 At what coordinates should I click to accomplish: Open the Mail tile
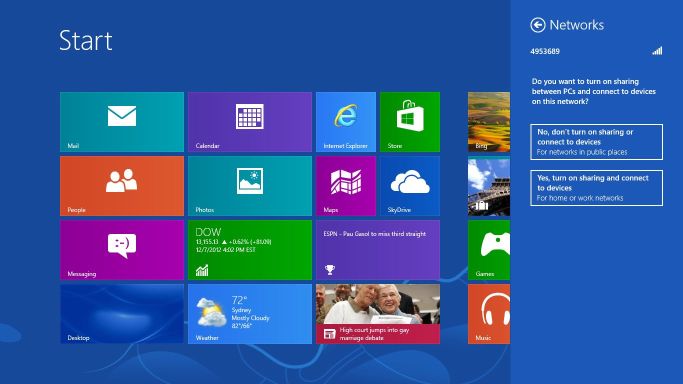tap(122, 122)
